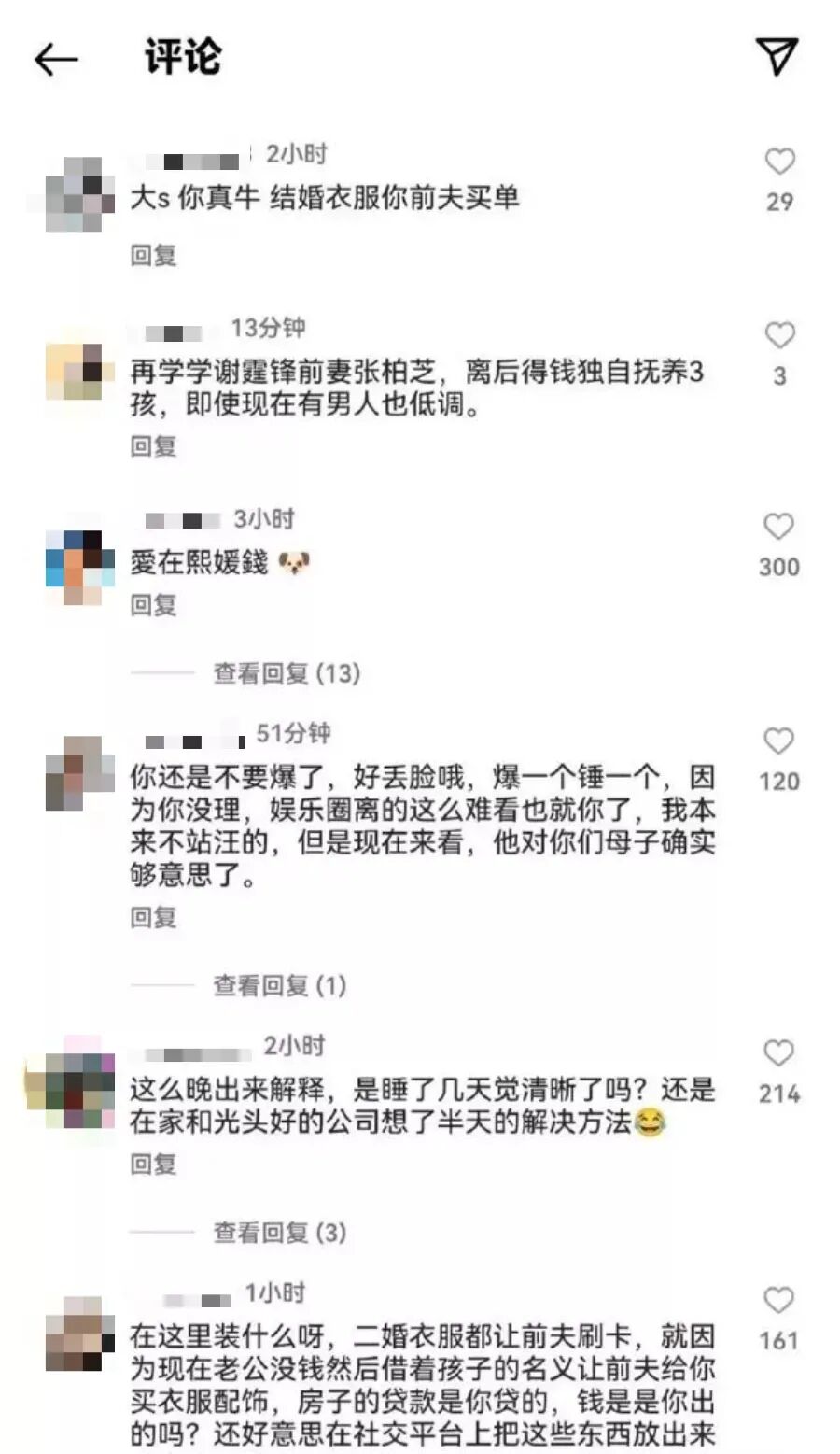
Task: Tap the share paper-plane icon
Action: (x=777, y=56)
